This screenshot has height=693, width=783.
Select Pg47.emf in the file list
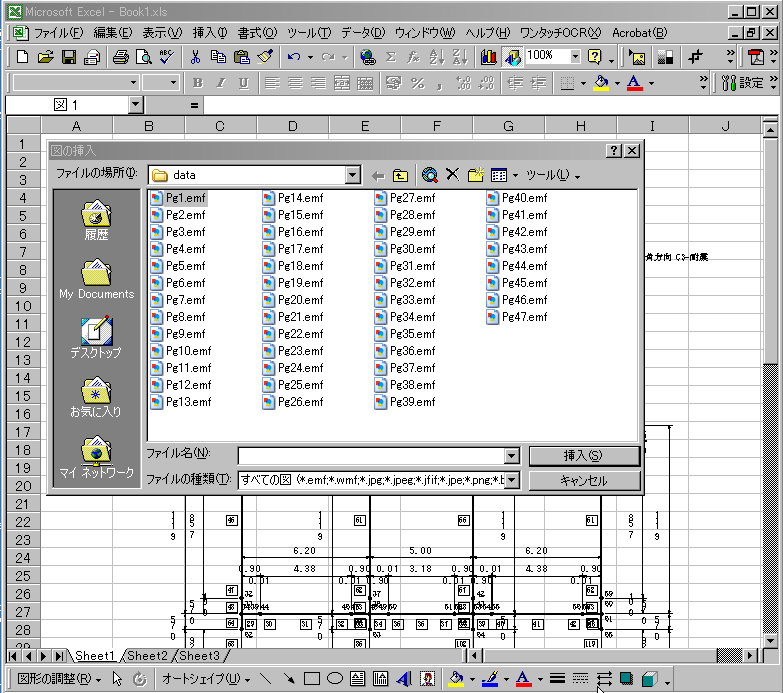pyautogui.click(x=523, y=317)
